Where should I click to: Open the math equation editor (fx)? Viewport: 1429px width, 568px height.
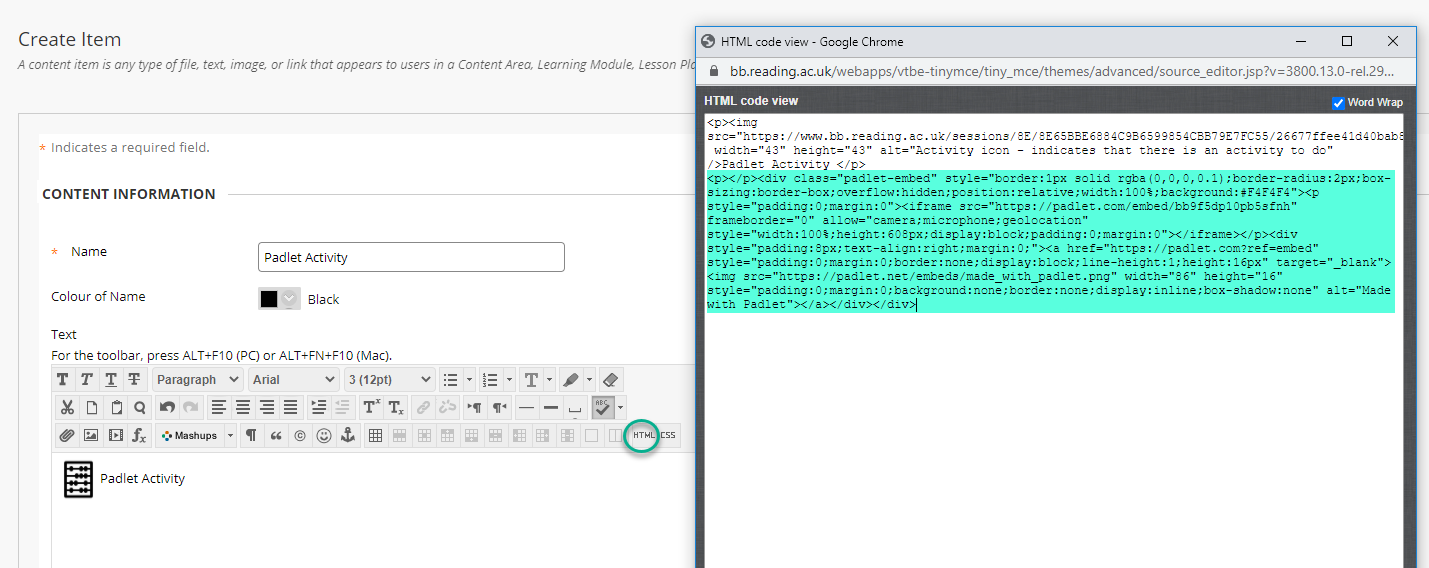pos(139,435)
